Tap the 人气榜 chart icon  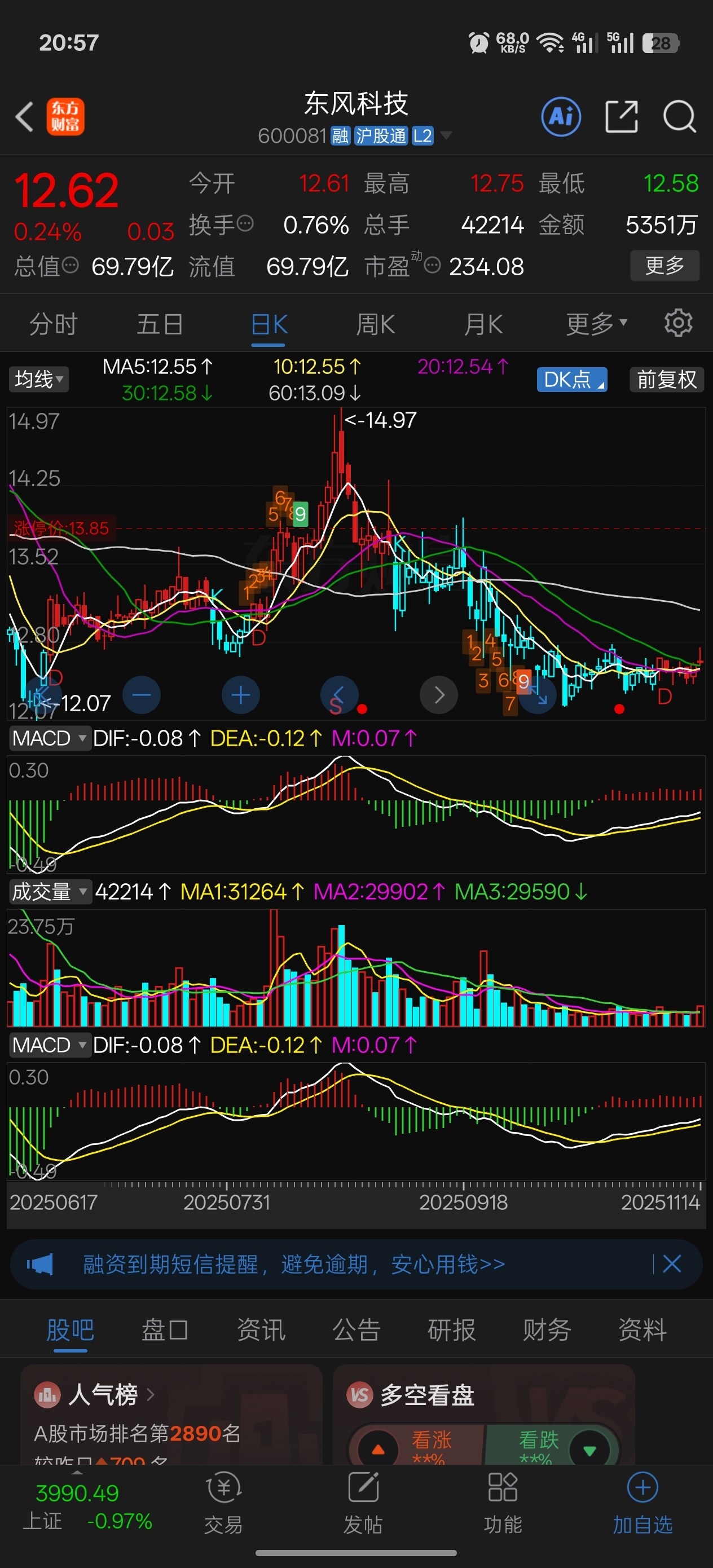click(x=47, y=1394)
